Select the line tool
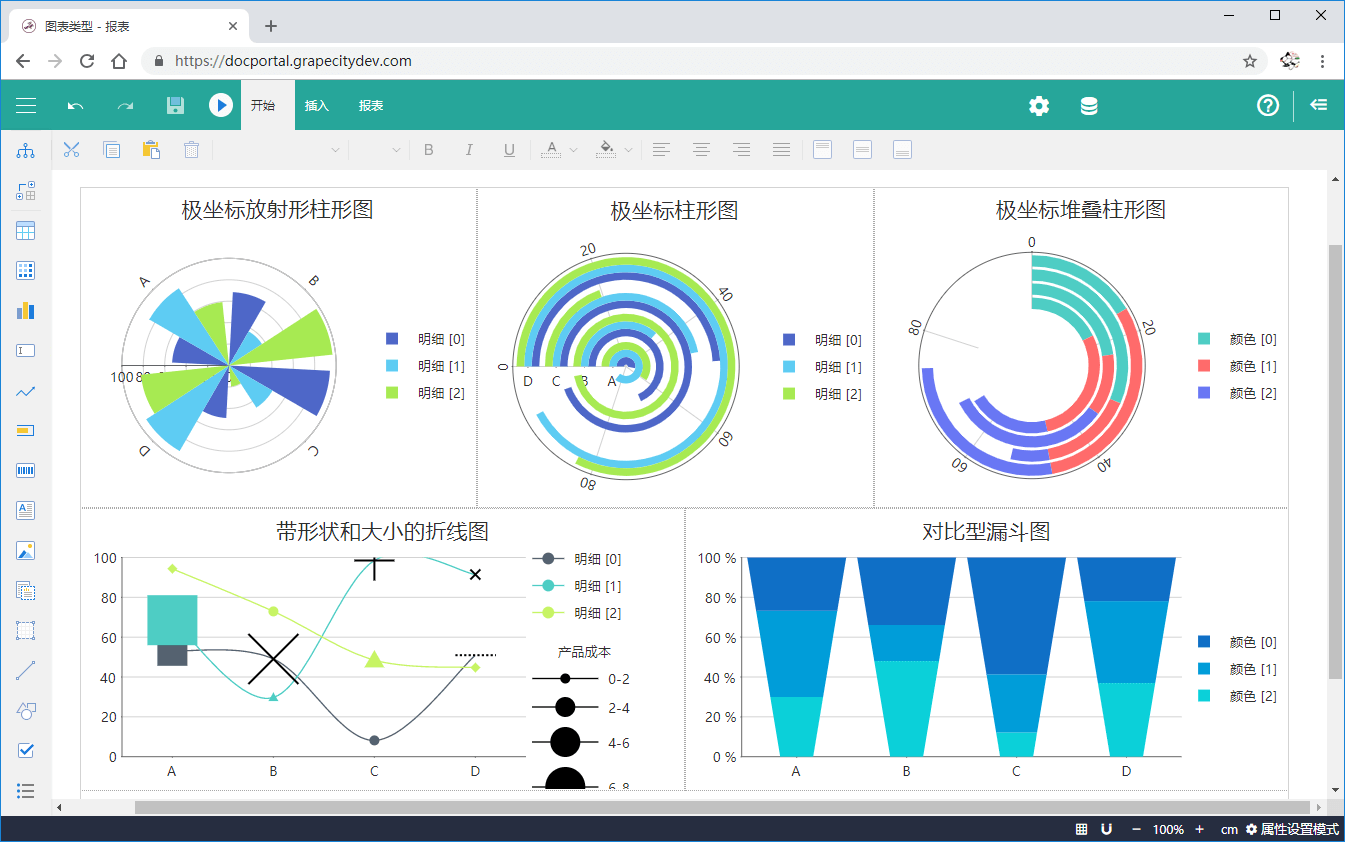Viewport: 1345px width, 842px height. click(26, 671)
